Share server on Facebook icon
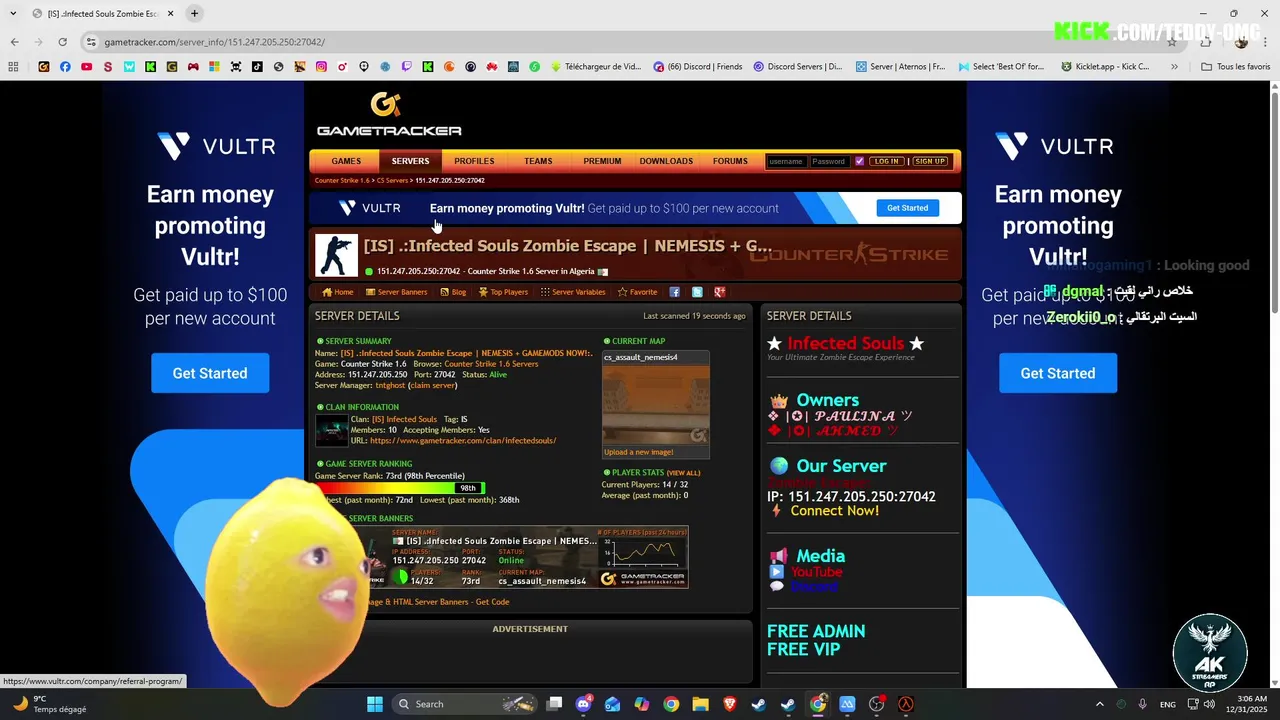The width and height of the screenshot is (1280, 720). pos(675,292)
